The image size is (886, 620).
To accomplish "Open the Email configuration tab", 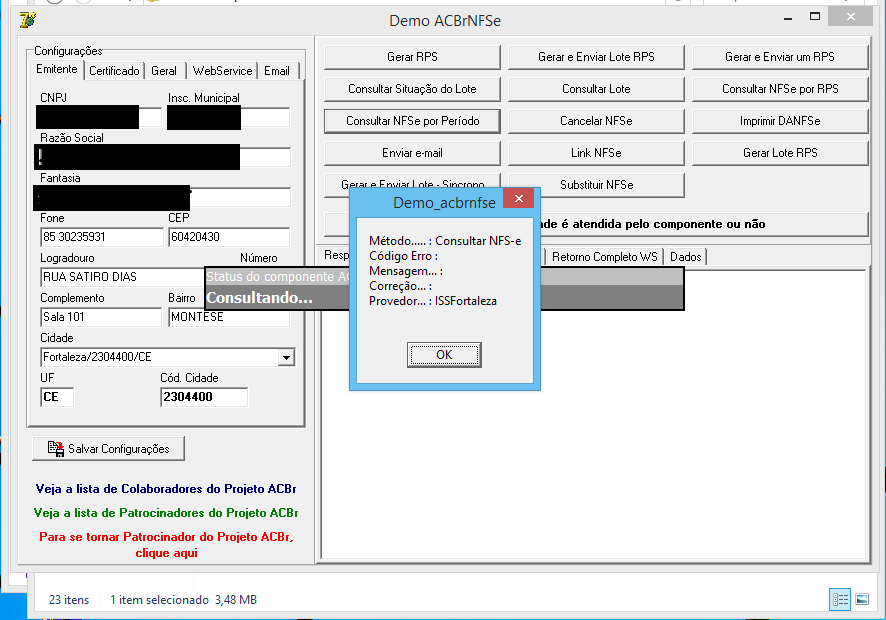I will coord(277,71).
